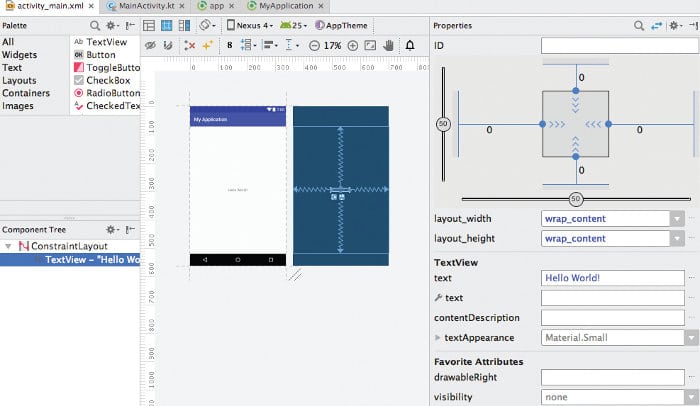The height and width of the screenshot is (406, 700).
Task: Zoom out the design canvas
Action: [314, 45]
